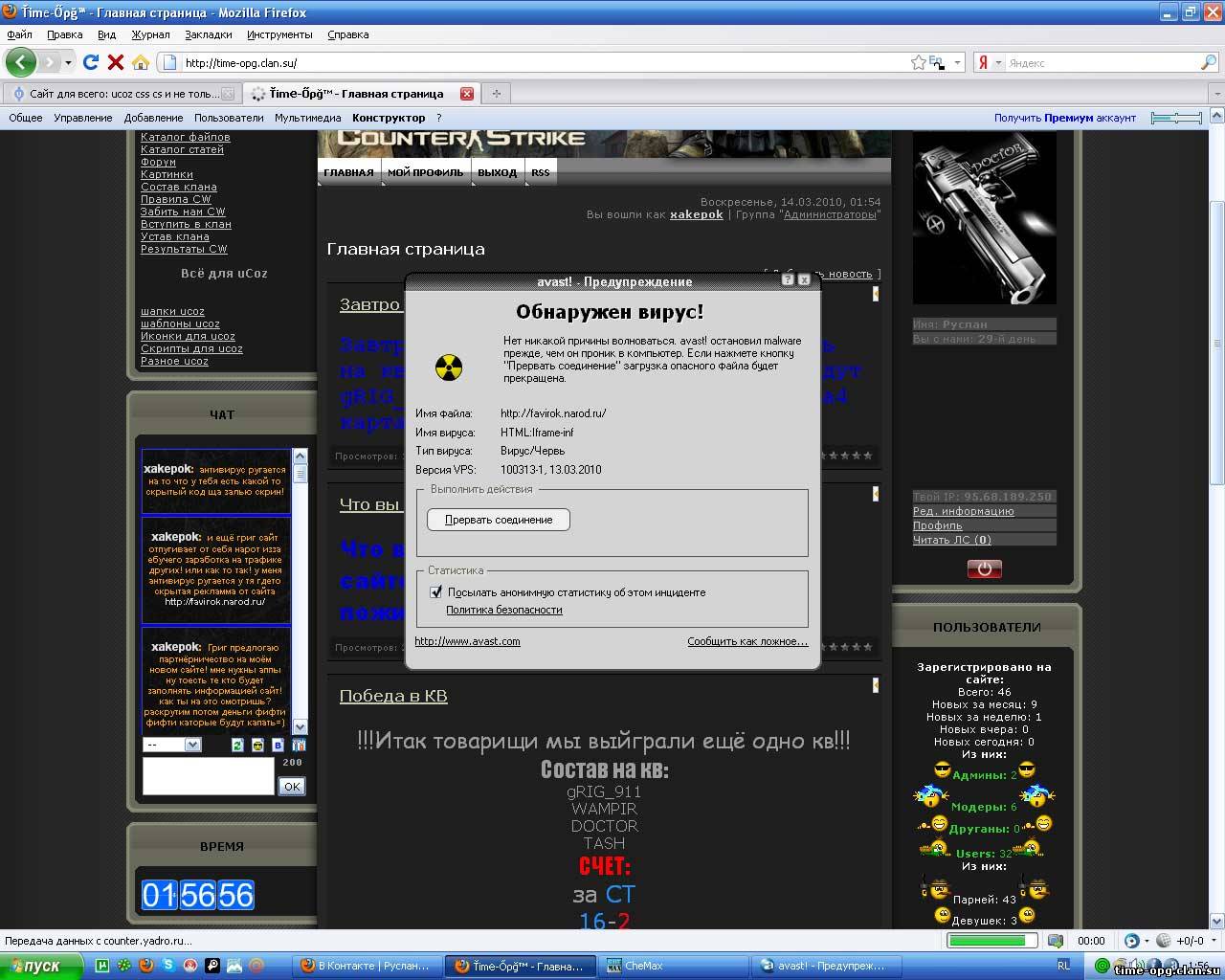The image size is (1225, 980).
Task: Click the chat refresh icon
Action: (237, 745)
